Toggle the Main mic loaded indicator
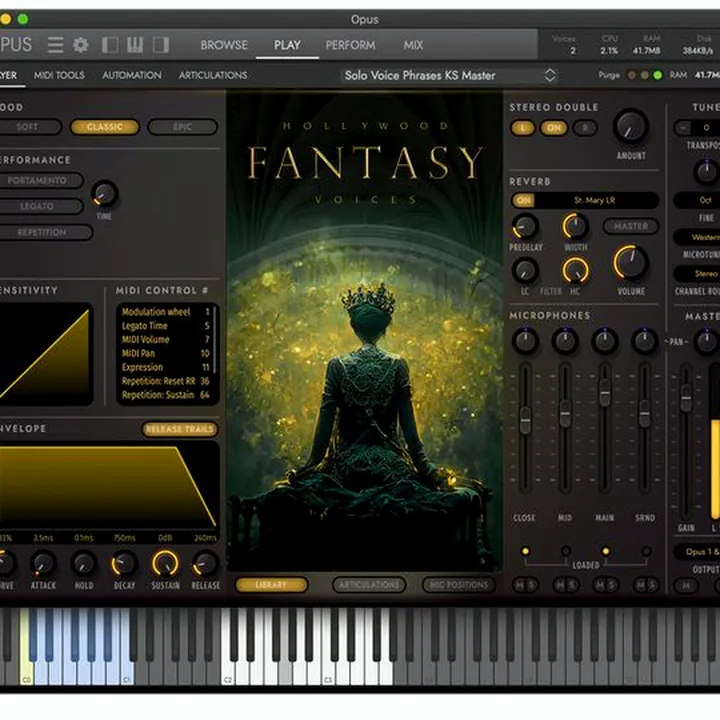 [x=606, y=551]
